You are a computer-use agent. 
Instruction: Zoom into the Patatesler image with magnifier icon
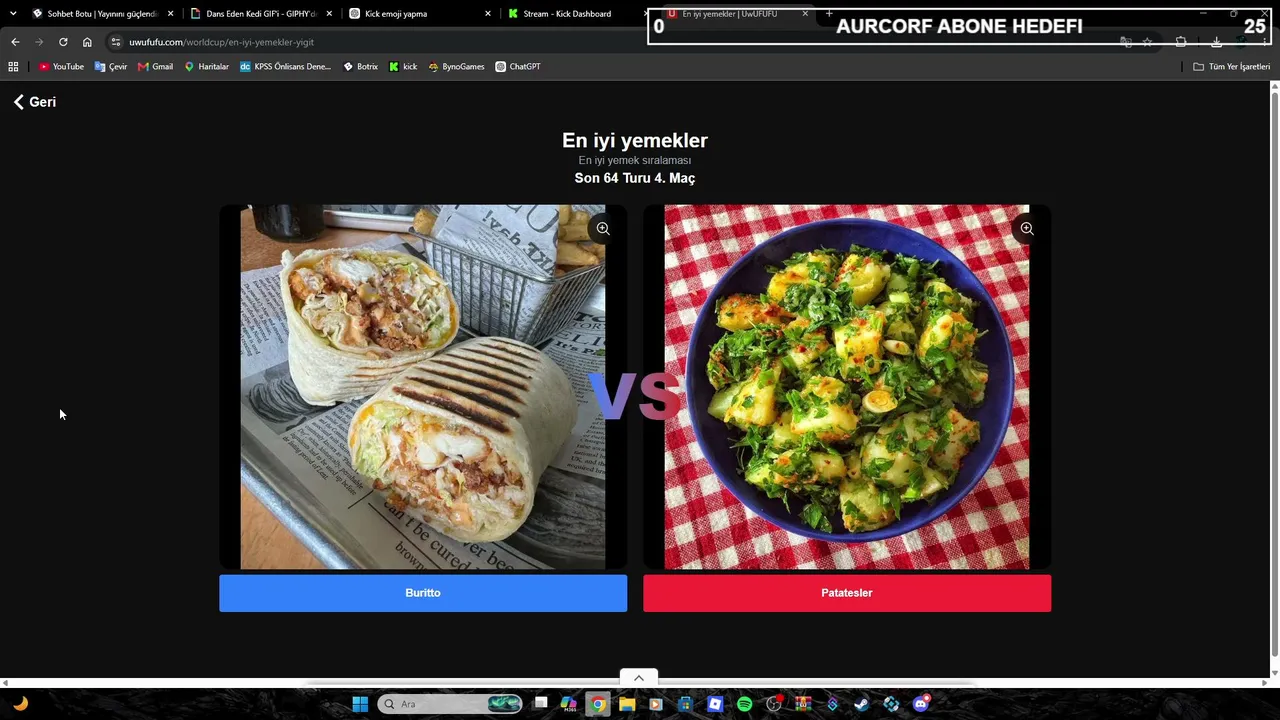[x=1027, y=229]
